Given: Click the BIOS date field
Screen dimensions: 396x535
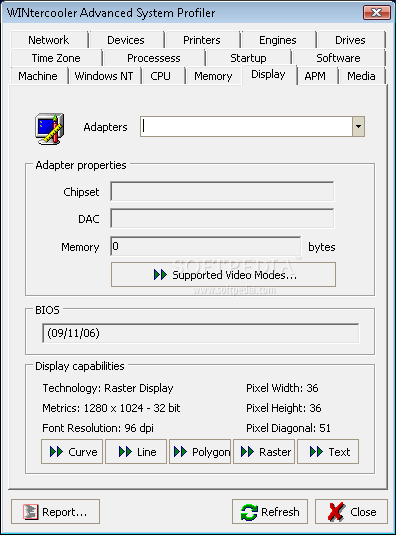Looking at the screenshot, I should pos(201,333).
